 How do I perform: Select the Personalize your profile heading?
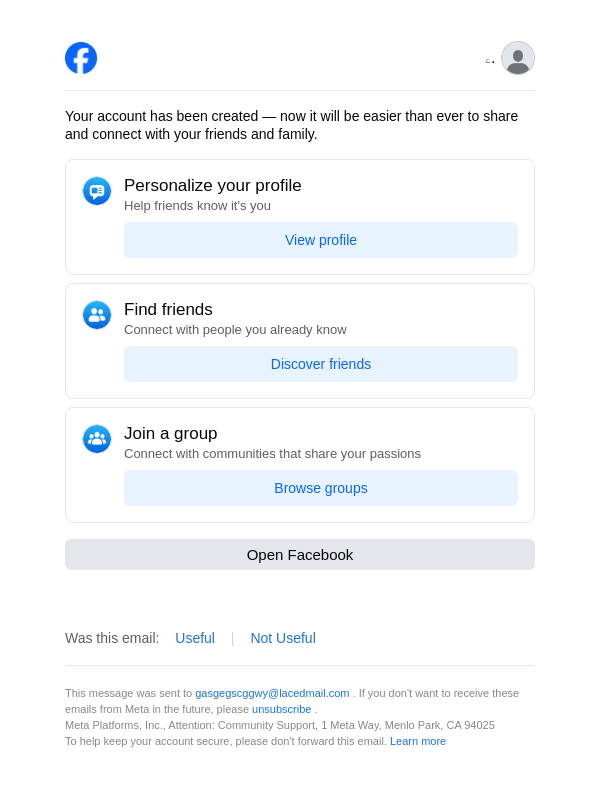tap(213, 186)
